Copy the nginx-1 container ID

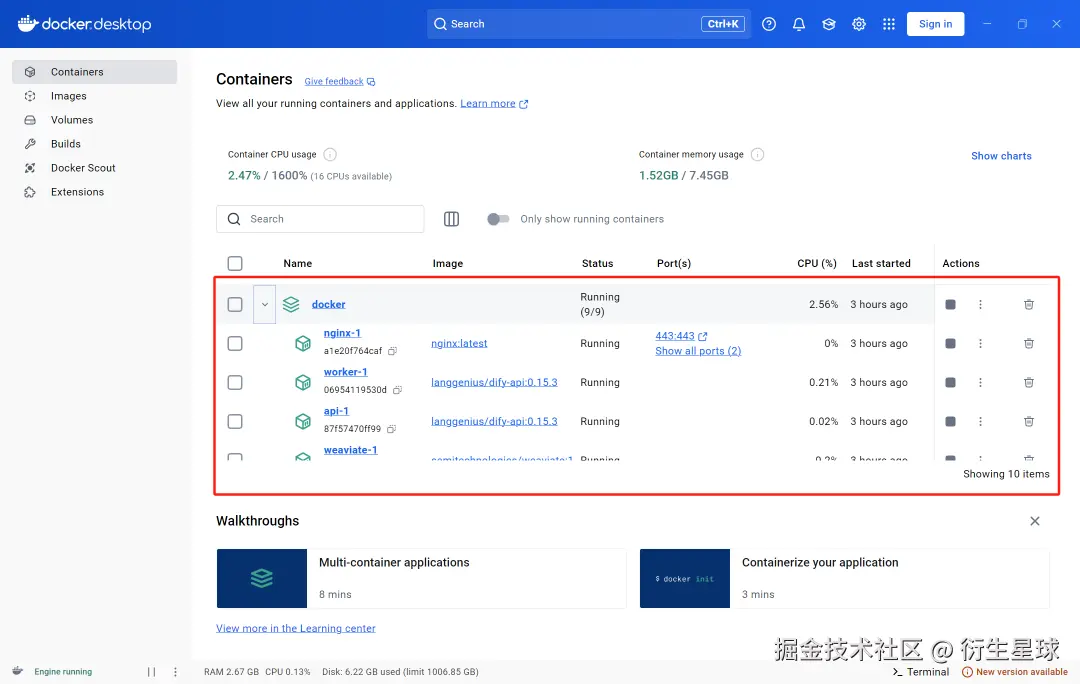(x=392, y=351)
